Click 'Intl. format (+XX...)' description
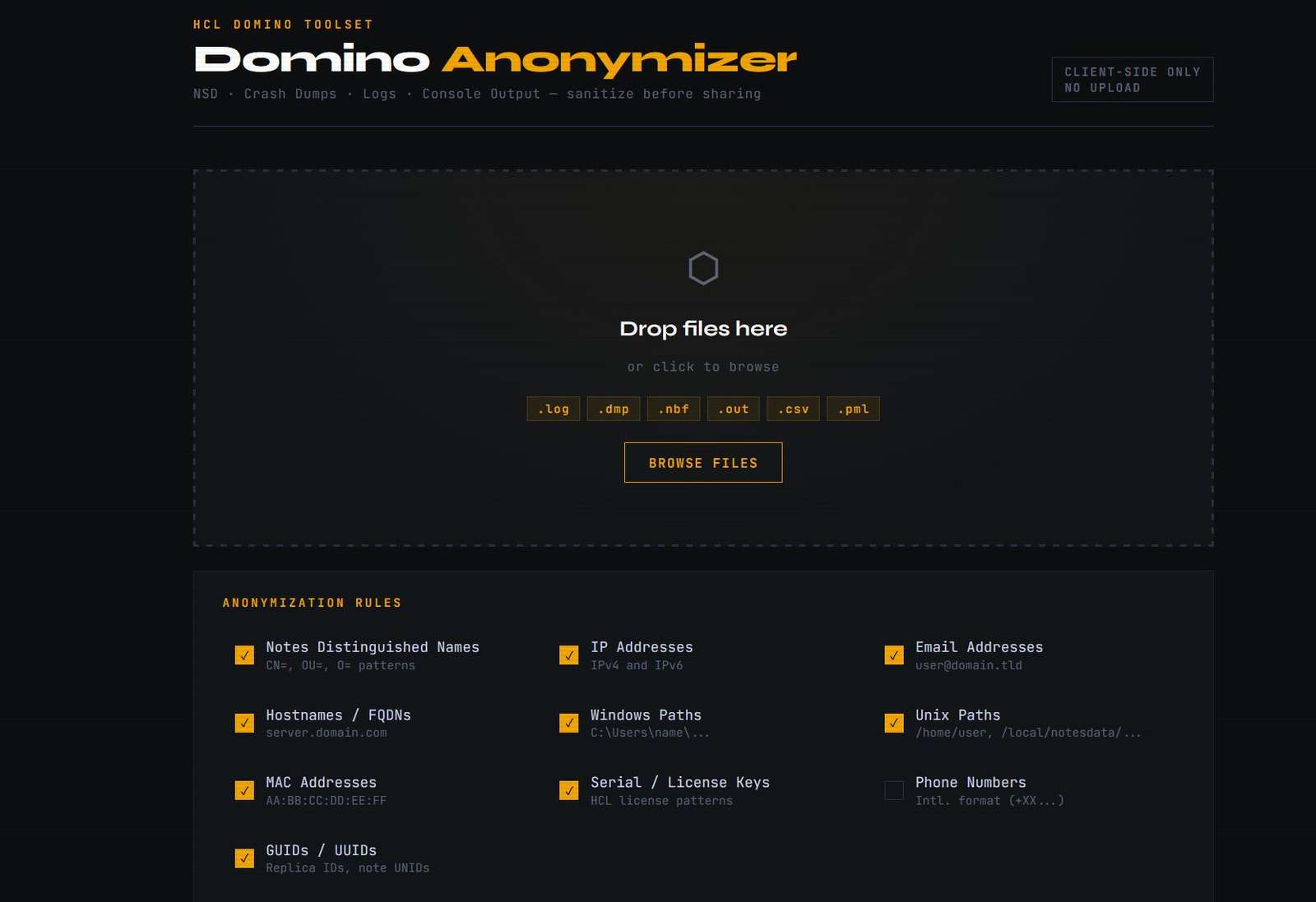 (990, 800)
